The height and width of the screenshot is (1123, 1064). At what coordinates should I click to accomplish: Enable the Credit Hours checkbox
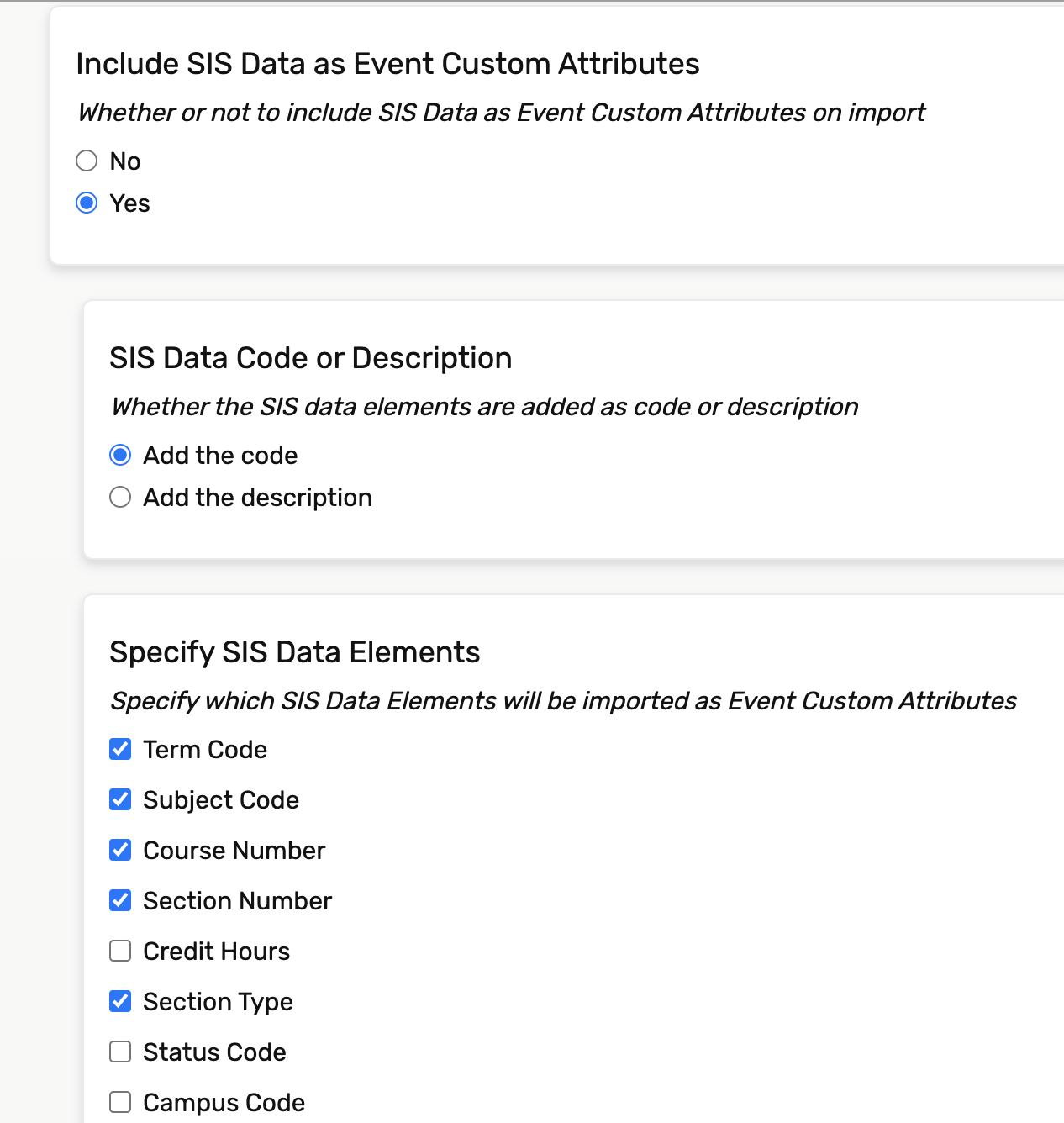120,951
